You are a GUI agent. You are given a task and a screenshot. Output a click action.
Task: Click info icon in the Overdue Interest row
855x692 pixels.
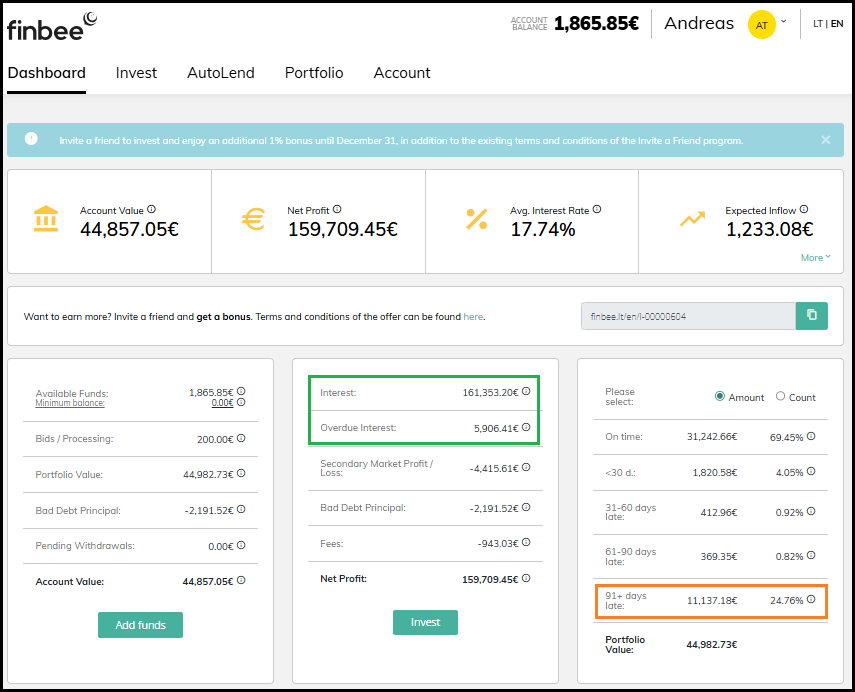[x=526, y=428]
